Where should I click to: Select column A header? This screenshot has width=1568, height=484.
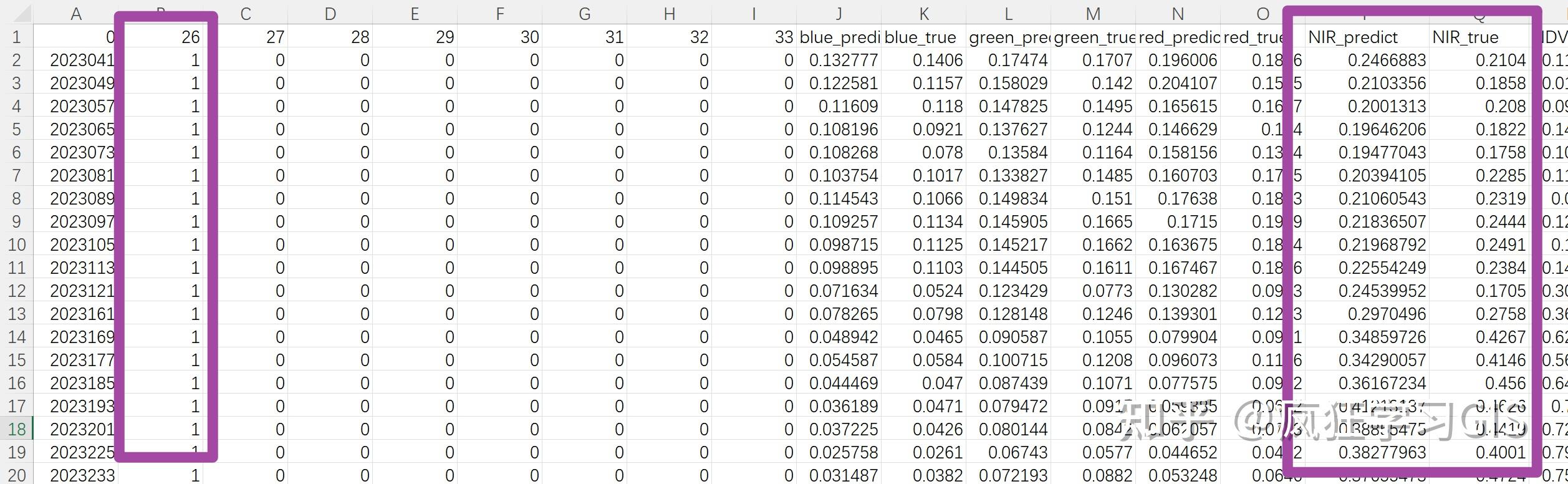click(x=76, y=12)
